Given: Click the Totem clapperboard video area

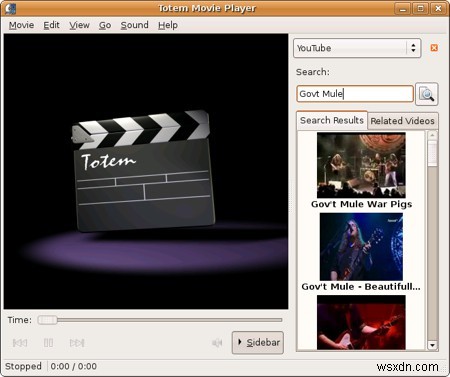Looking at the screenshot, I should [x=146, y=171].
